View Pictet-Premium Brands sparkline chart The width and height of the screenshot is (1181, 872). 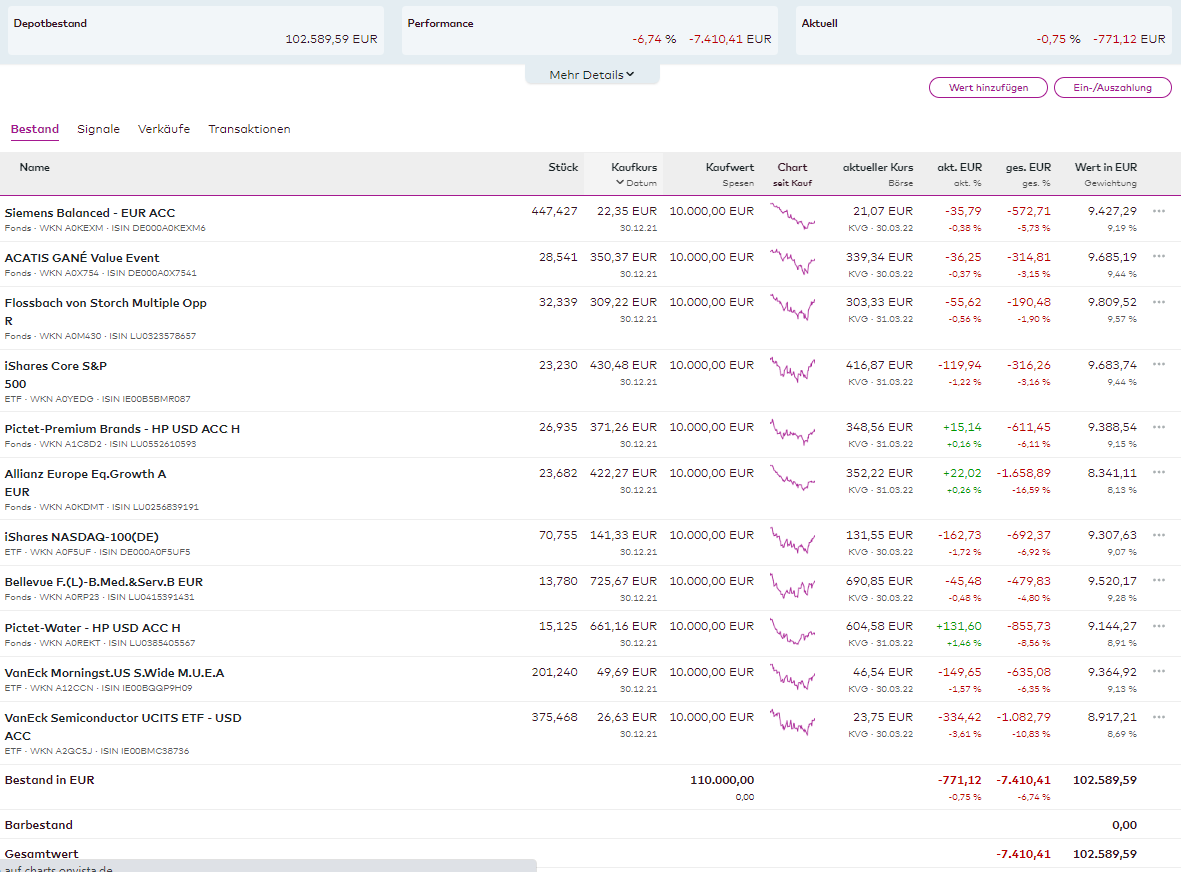[x=792, y=431]
